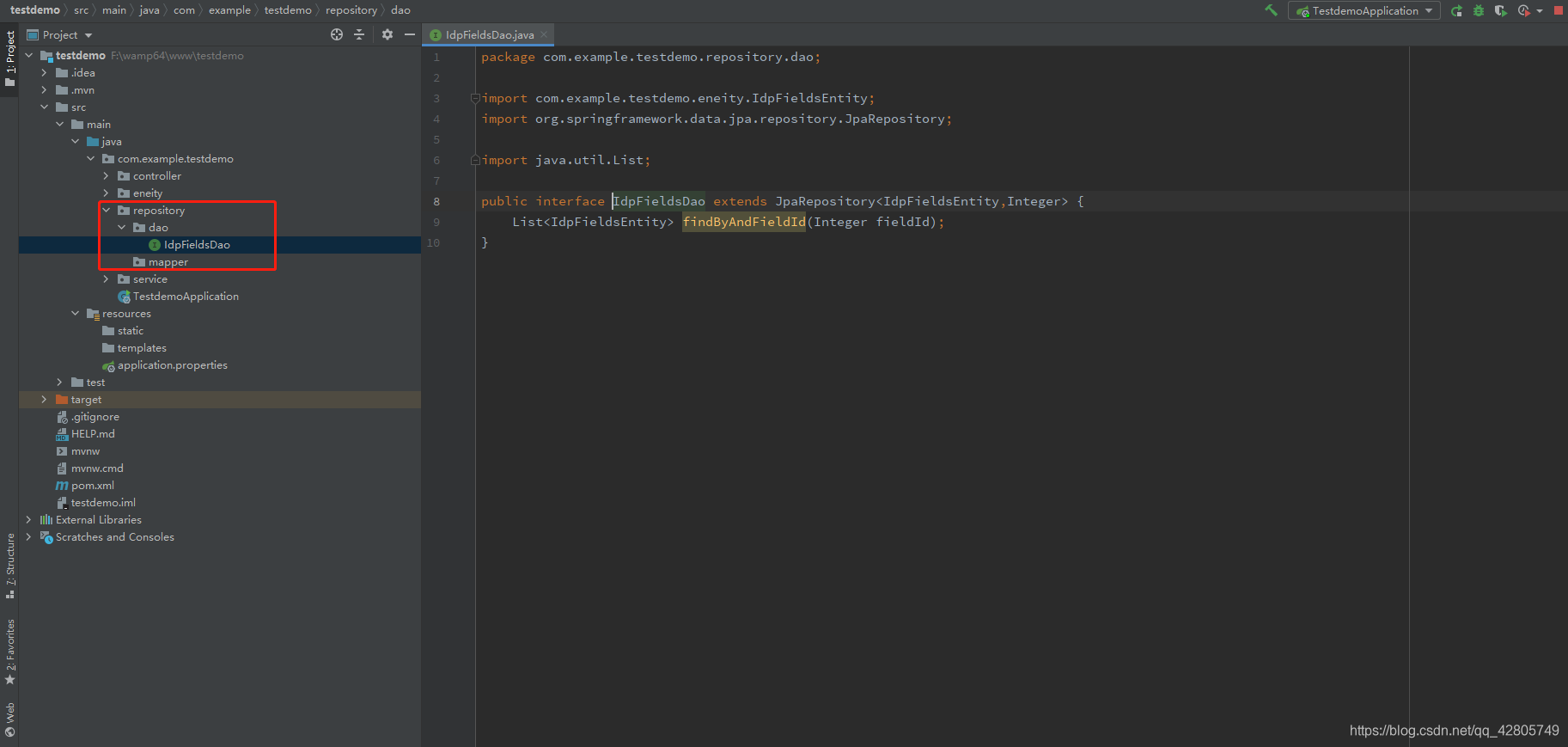1568x747 pixels.
Task: Expand External Libraries node
Action: pos(29,519)
